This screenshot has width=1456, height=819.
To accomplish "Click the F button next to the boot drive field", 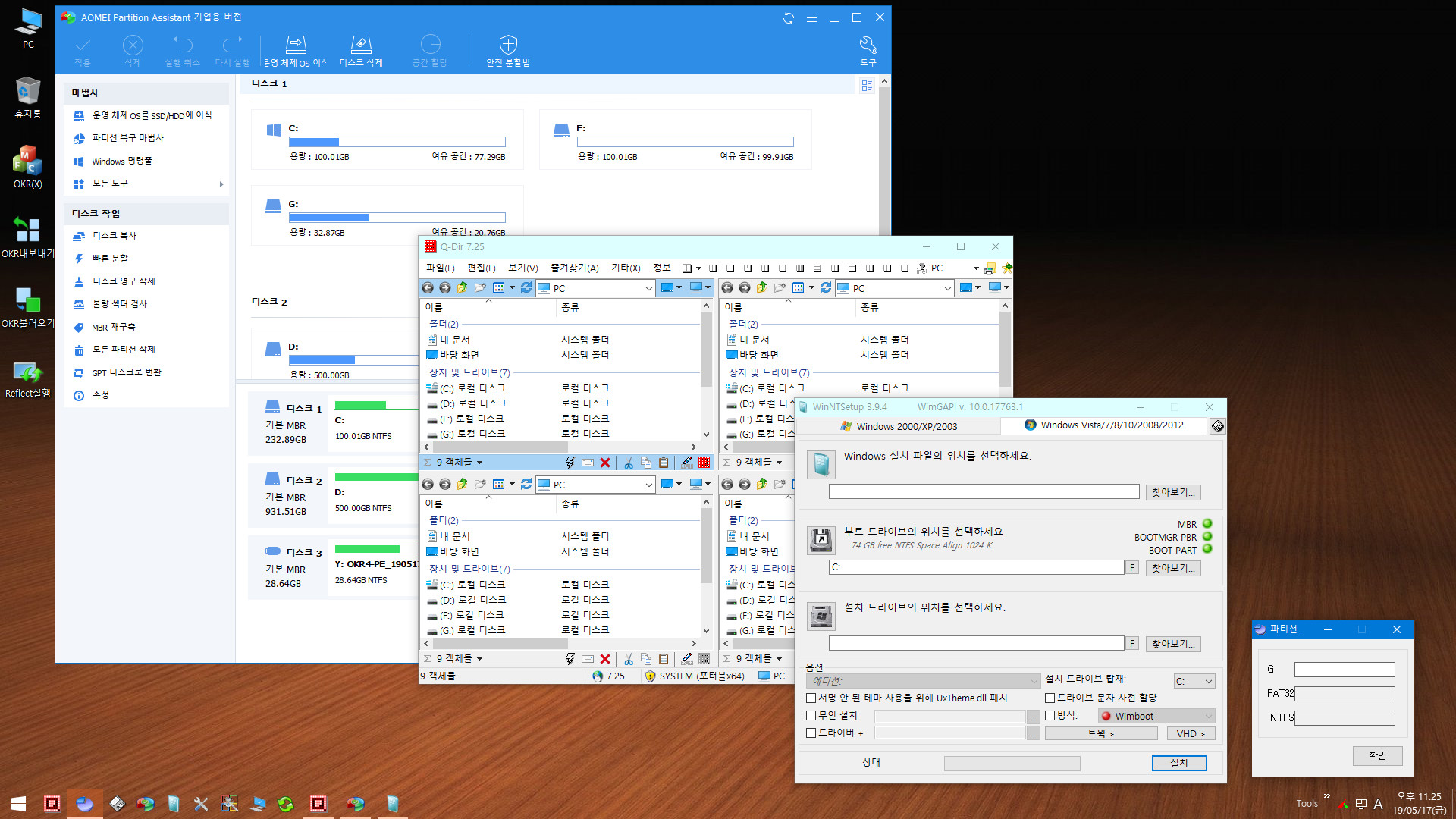I will [1132, 568].
